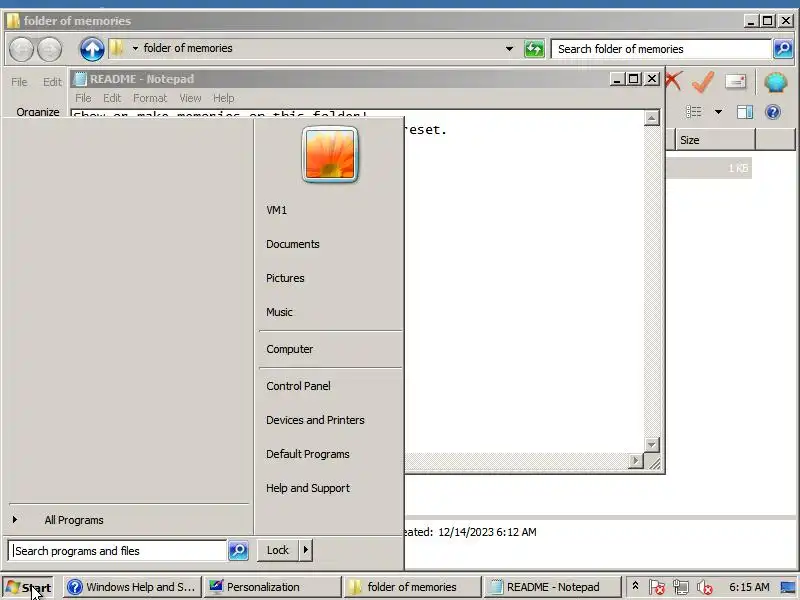
Task: Click the Show desktop icon in tray
Action: [788, 587]
